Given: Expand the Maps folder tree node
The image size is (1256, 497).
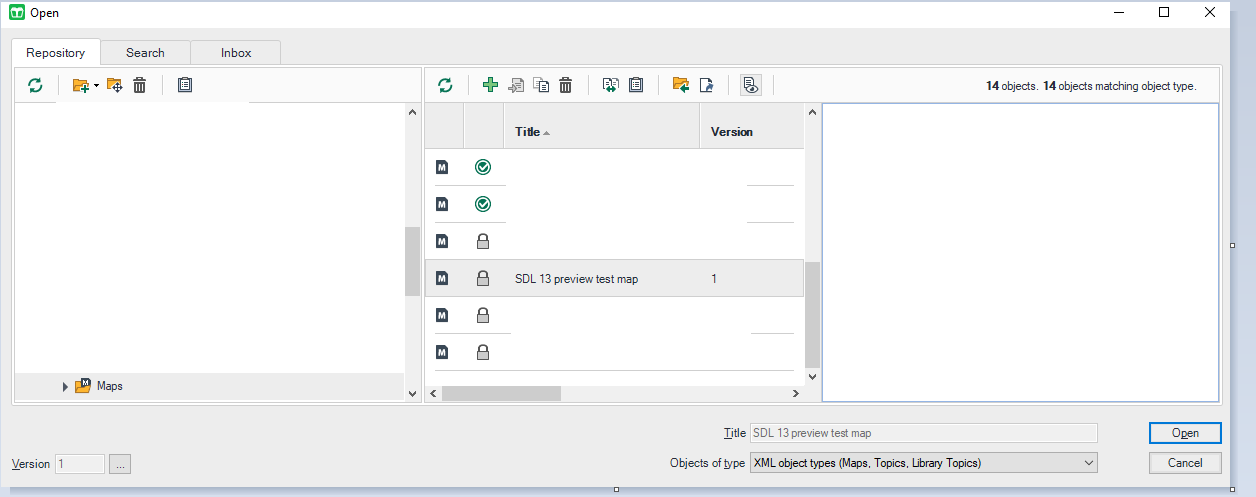Looking at the screenshot, I should [x=66, y=386].
